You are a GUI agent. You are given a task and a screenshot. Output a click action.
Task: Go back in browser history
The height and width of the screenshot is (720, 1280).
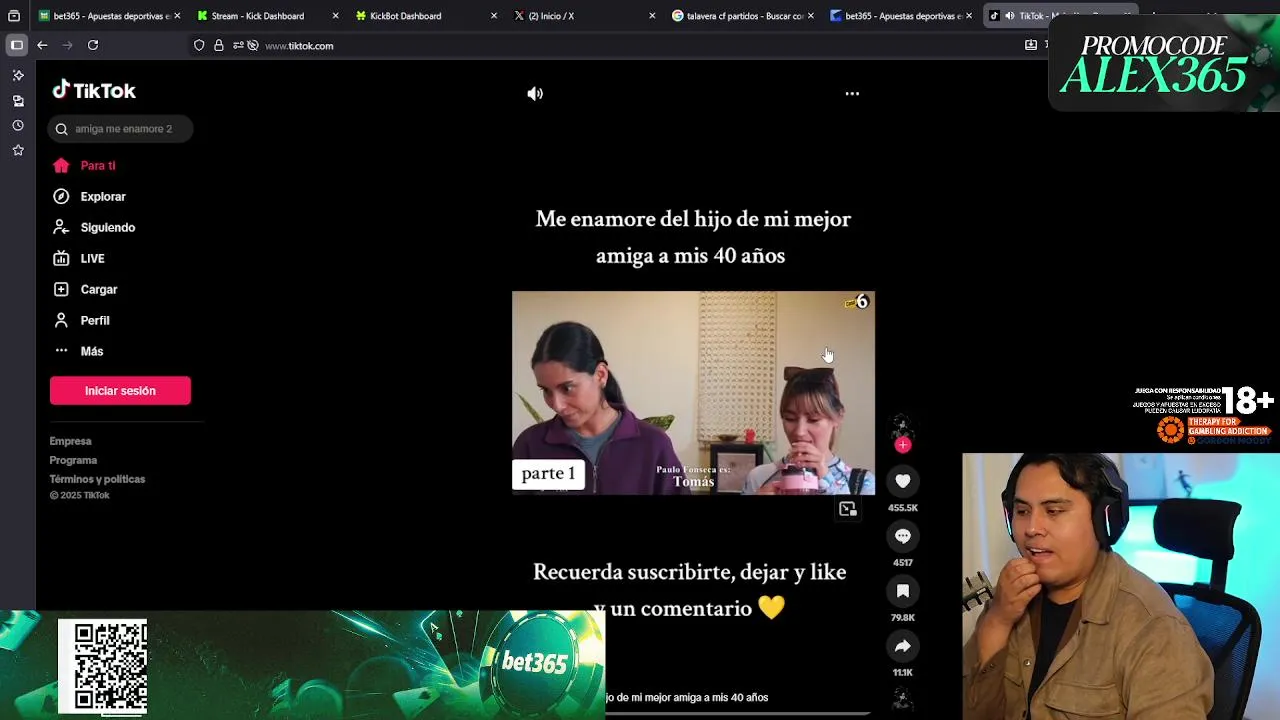click(x=42, y=45)
